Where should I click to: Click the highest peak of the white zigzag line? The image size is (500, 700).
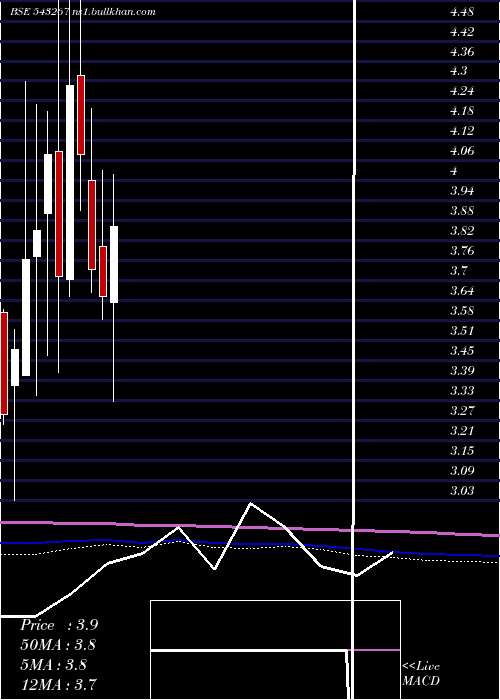[x=250, y=504]
